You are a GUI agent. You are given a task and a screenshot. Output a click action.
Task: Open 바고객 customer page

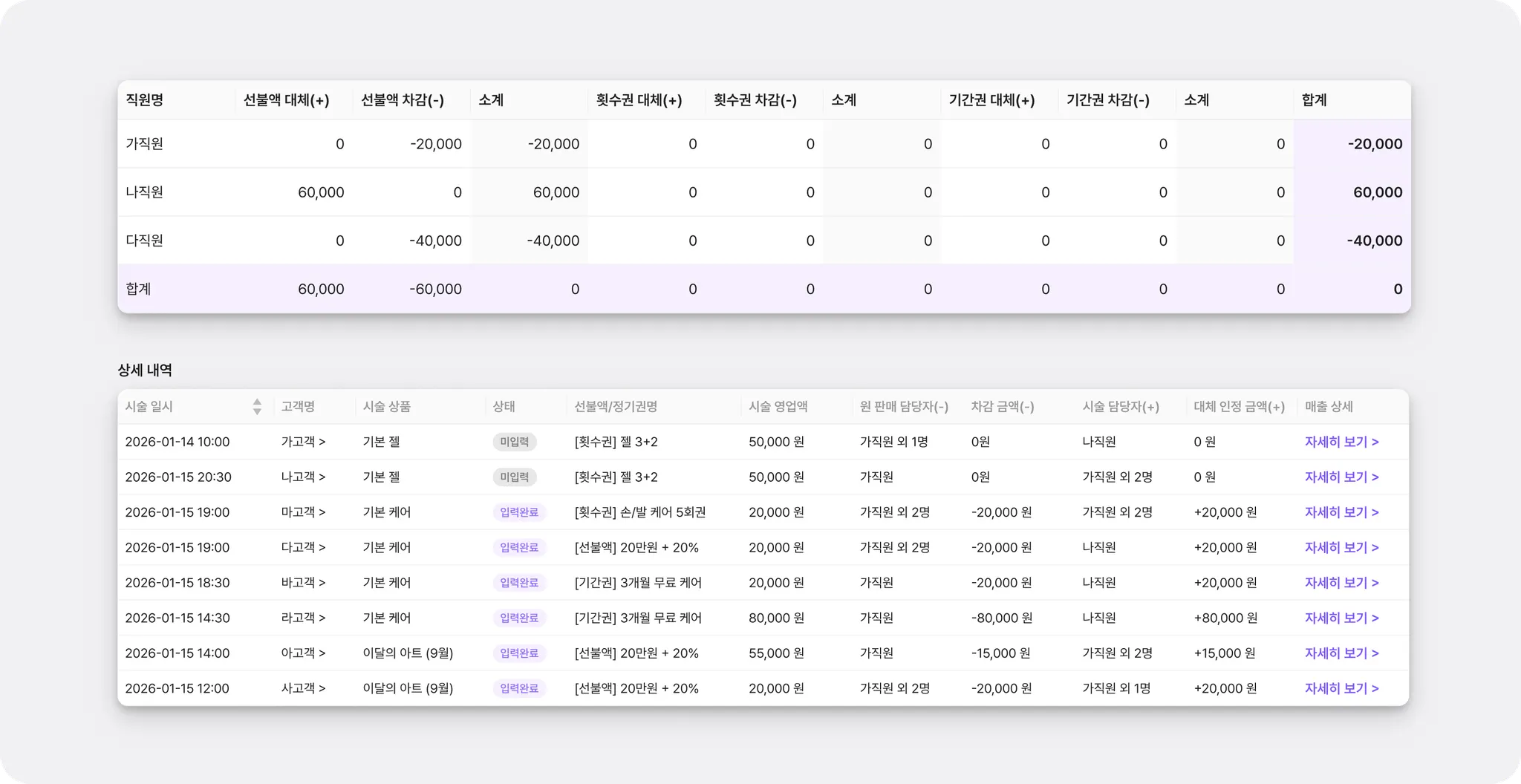[303, 583]
